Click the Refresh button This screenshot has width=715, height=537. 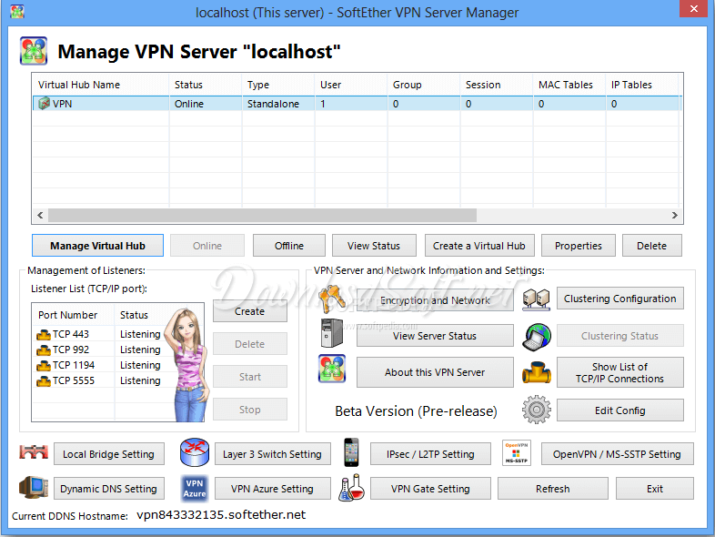553,489
